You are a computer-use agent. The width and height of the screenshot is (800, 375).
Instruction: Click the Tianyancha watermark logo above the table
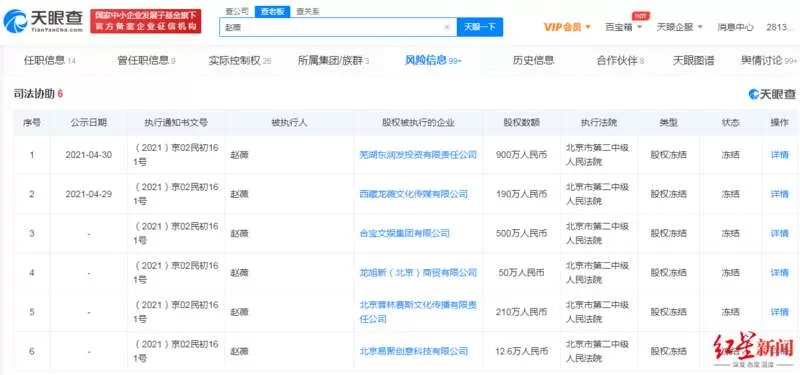pos(772,94)
